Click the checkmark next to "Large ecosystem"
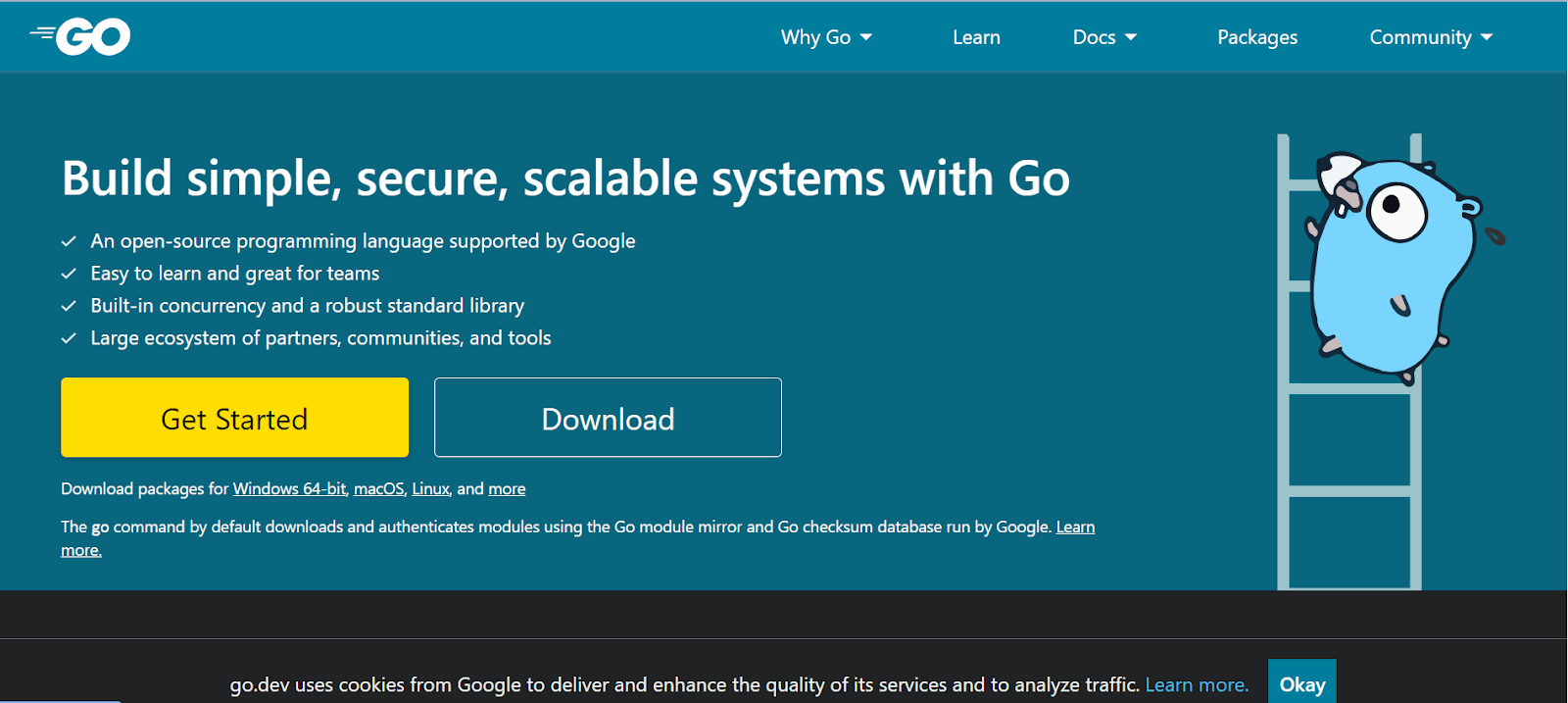Screen dimensions: 1568x703 pyautogui.click(x=69, y=338)
